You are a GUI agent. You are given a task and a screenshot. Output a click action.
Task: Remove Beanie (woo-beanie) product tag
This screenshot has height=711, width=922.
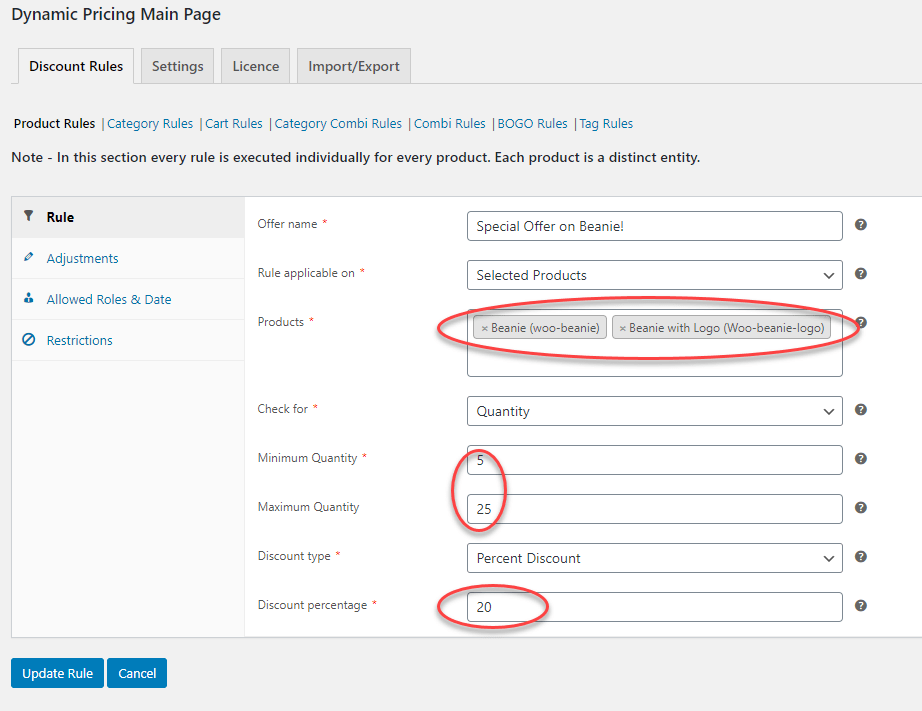click(x=485, y=329)
